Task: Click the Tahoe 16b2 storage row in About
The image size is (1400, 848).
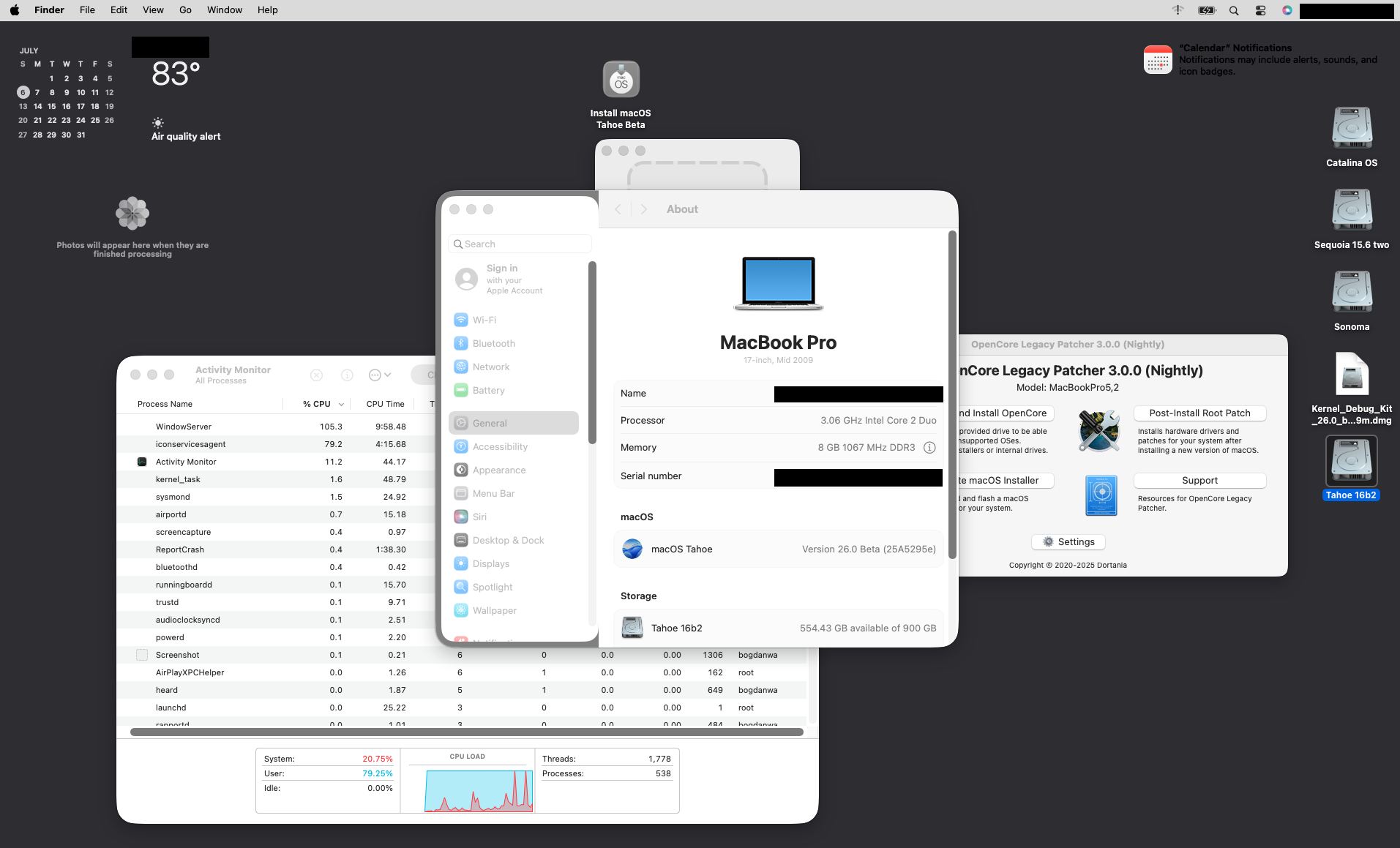Action: coord(778,628)
